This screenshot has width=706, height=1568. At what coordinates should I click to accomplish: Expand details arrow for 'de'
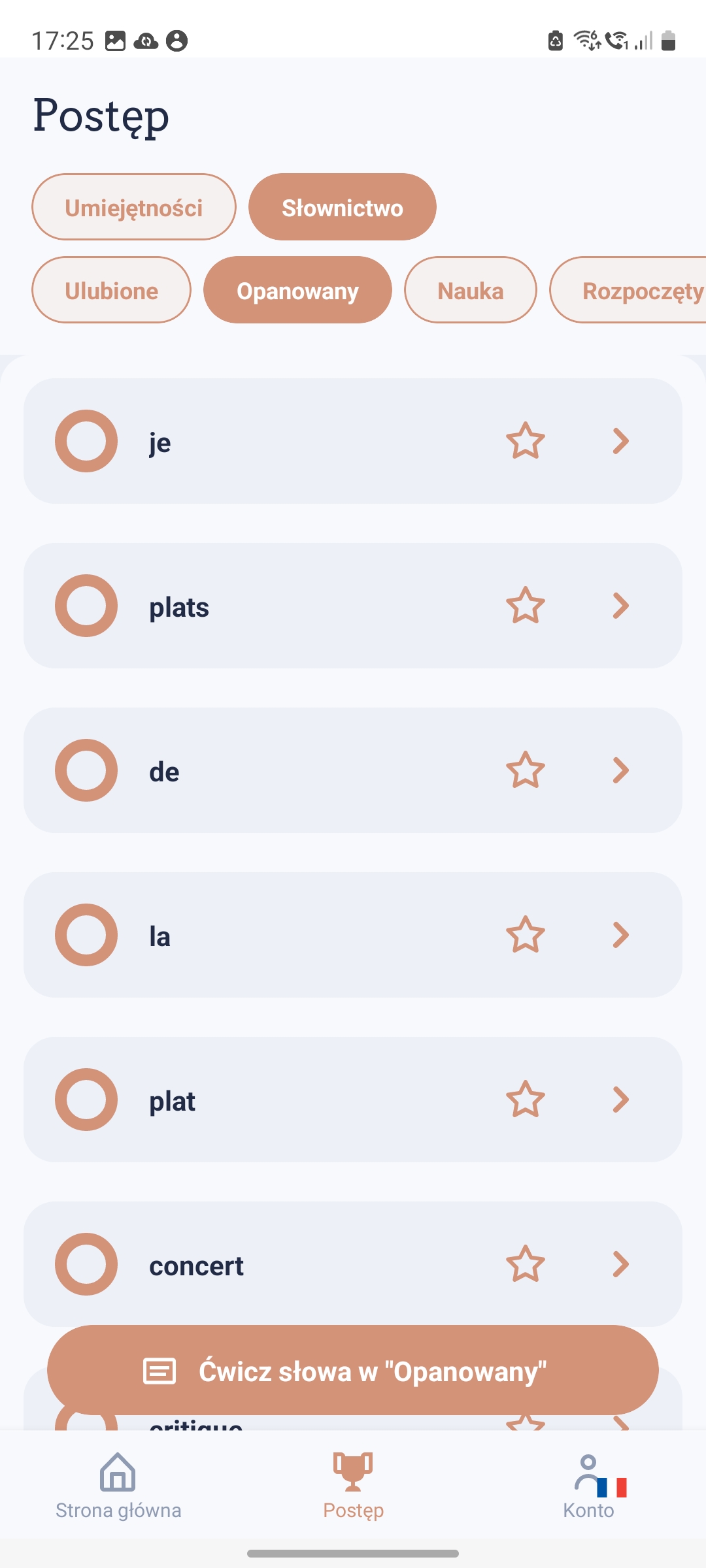tap(620, 770)
